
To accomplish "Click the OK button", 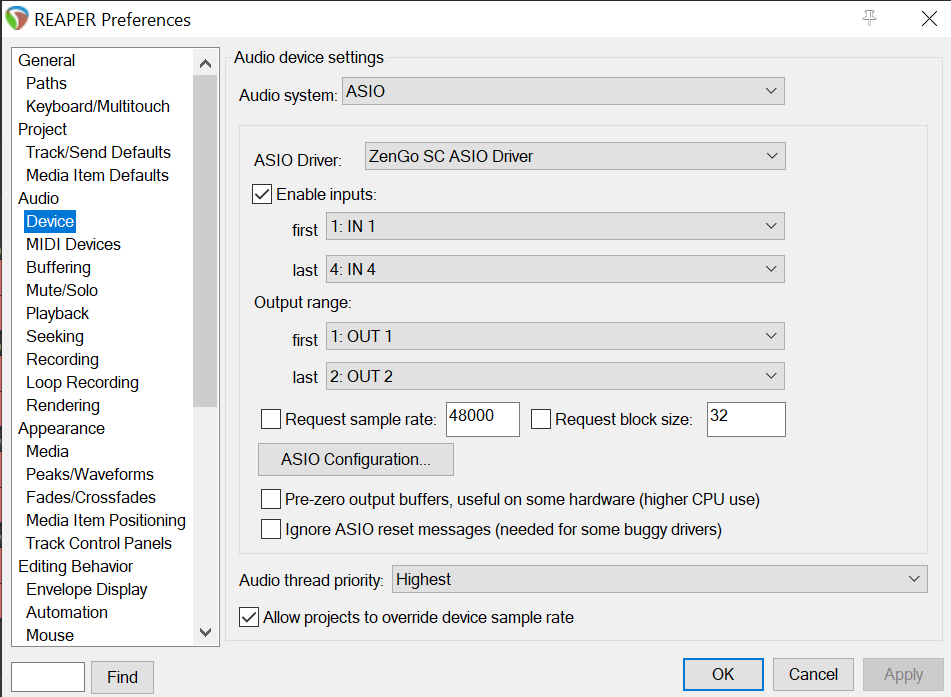I will coord(723,675).
